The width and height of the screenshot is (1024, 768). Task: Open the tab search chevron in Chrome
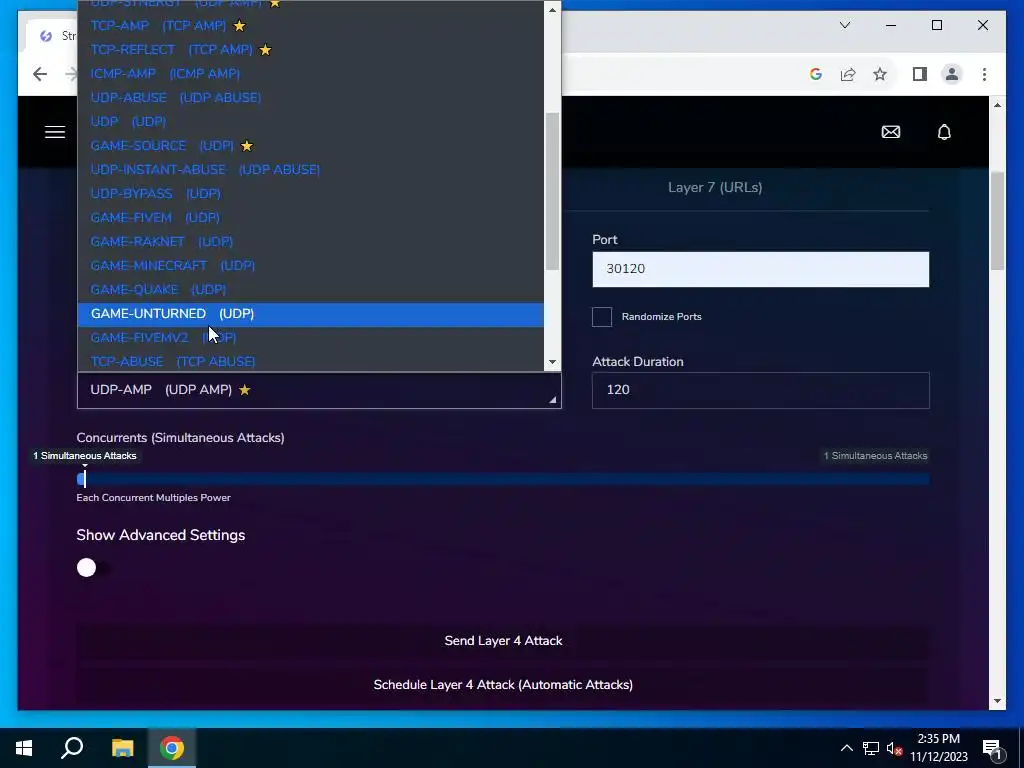844,25
